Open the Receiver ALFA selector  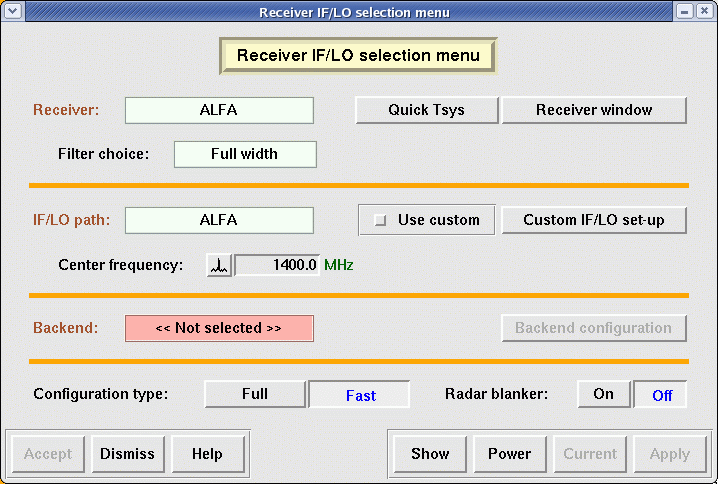219,110
